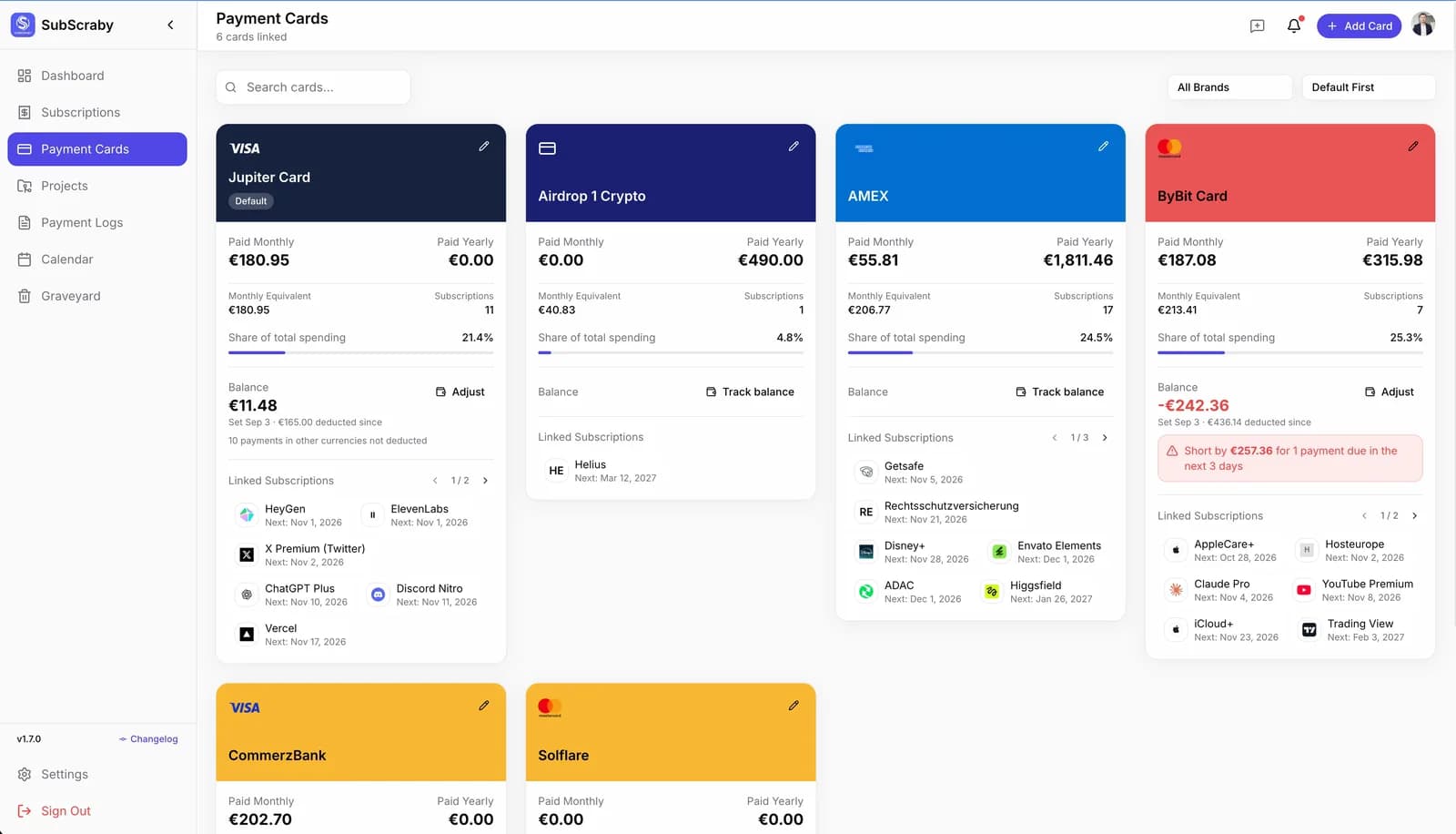The width and height of the screenshot is (1456, 834).
Task: Click the Envato Elements icon
Action: coord(999,552)
